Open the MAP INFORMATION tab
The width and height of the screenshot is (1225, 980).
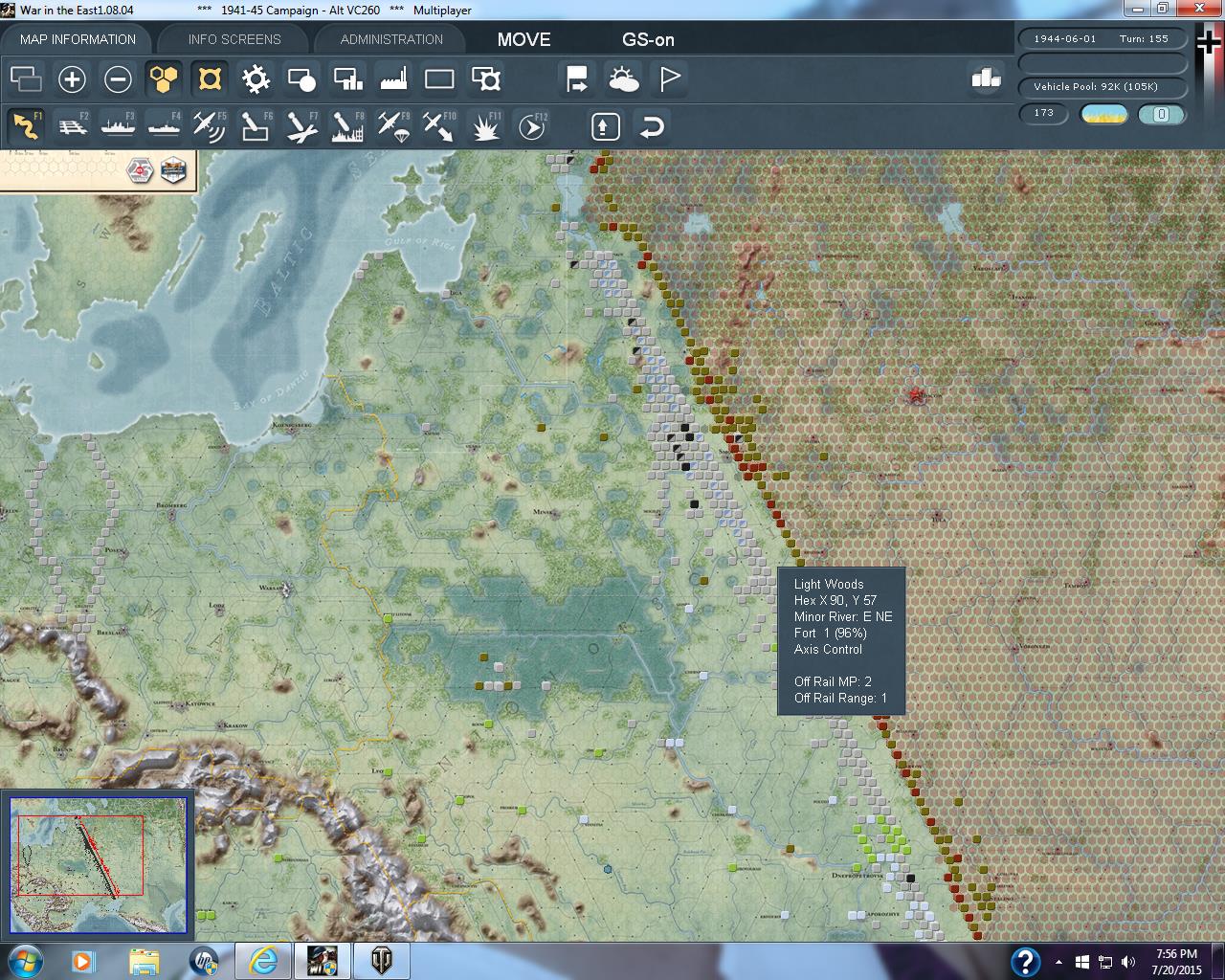coord(78,39)
